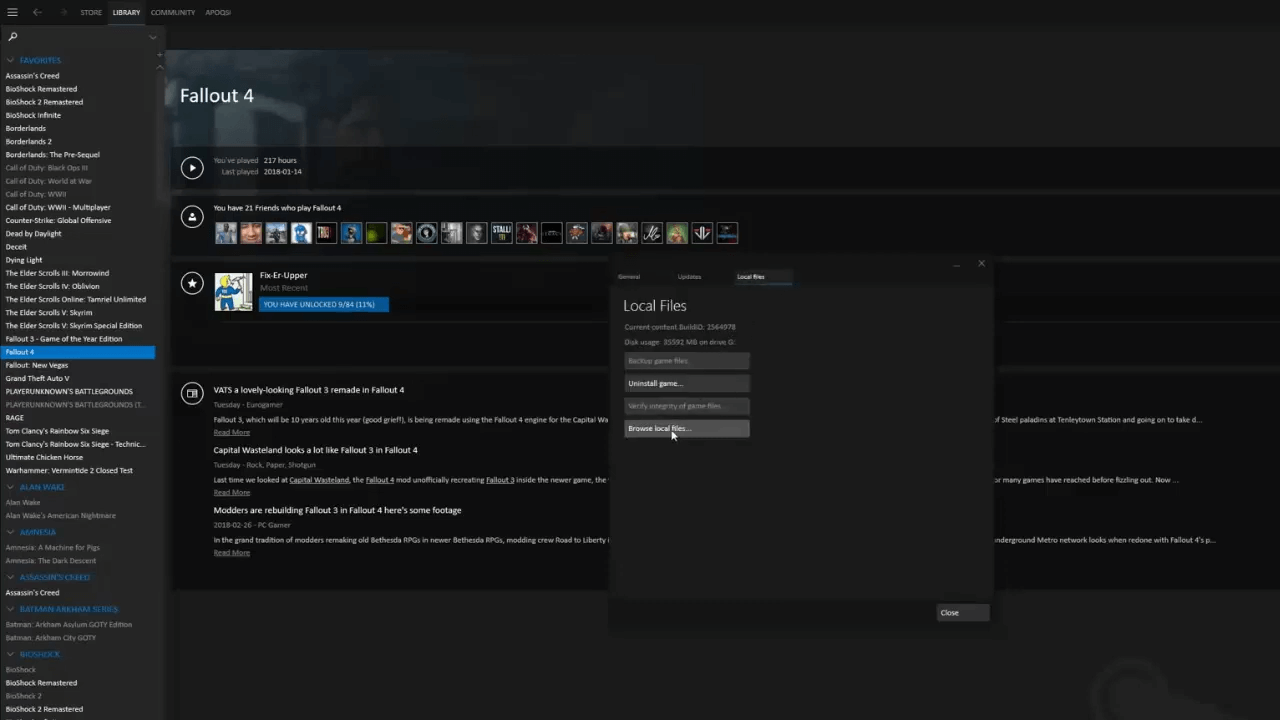Close the properties dialog with X
Viewport: 1280px width, 720px height.
click(x=981, y=263)
